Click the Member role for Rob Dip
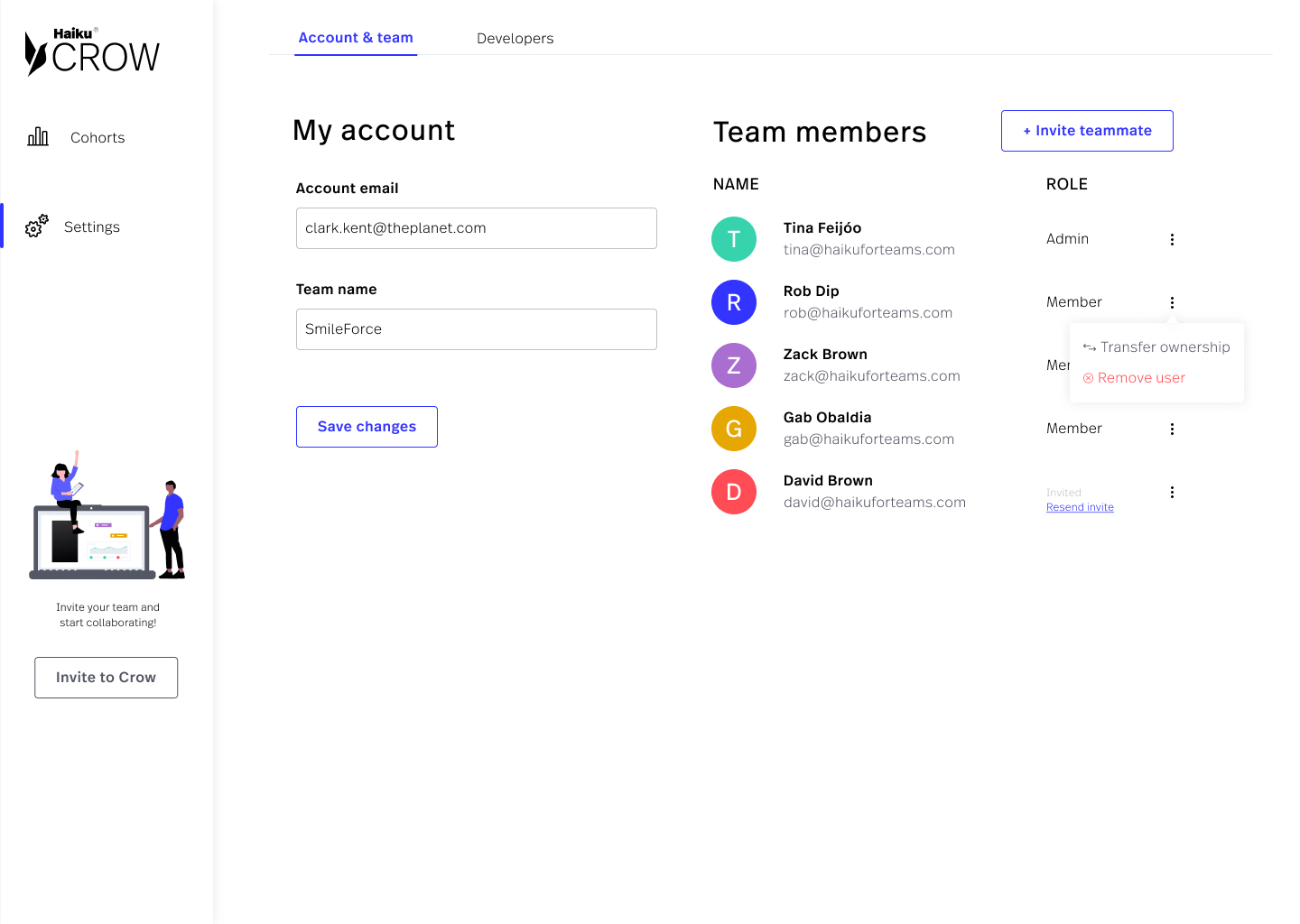1300x924 pixels. pyautogui.click(x=1074, y=302)
